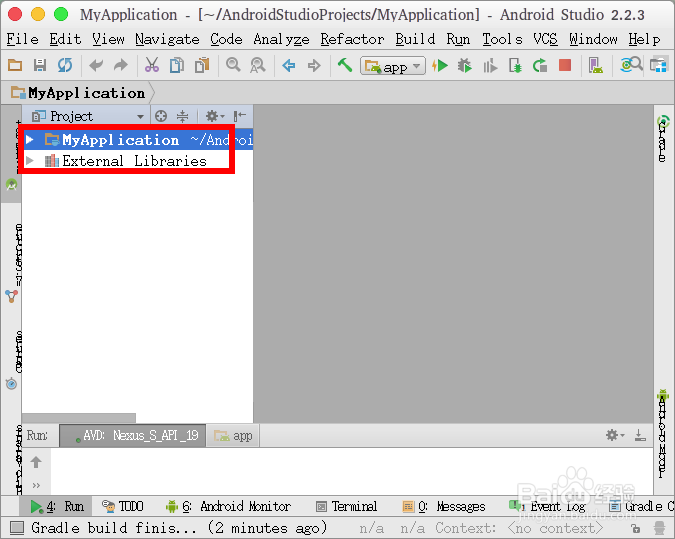Click the tool window quick-access status icon
The height and width of the screenshot is (539, 675).
[17, 527]
